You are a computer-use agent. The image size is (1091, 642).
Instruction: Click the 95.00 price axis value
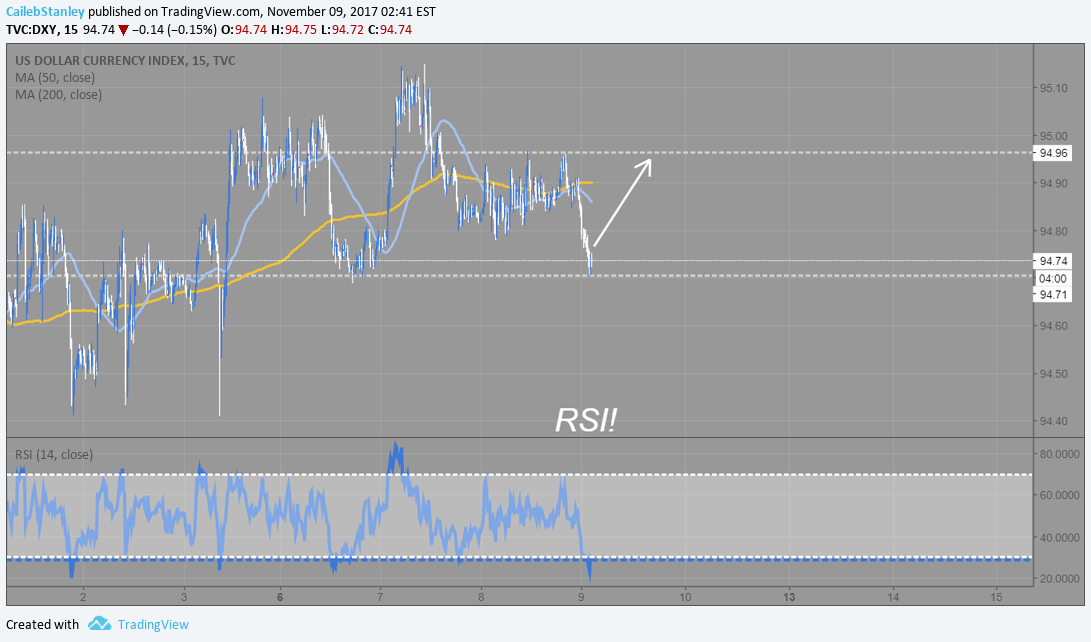click(x=1053, y=136)
